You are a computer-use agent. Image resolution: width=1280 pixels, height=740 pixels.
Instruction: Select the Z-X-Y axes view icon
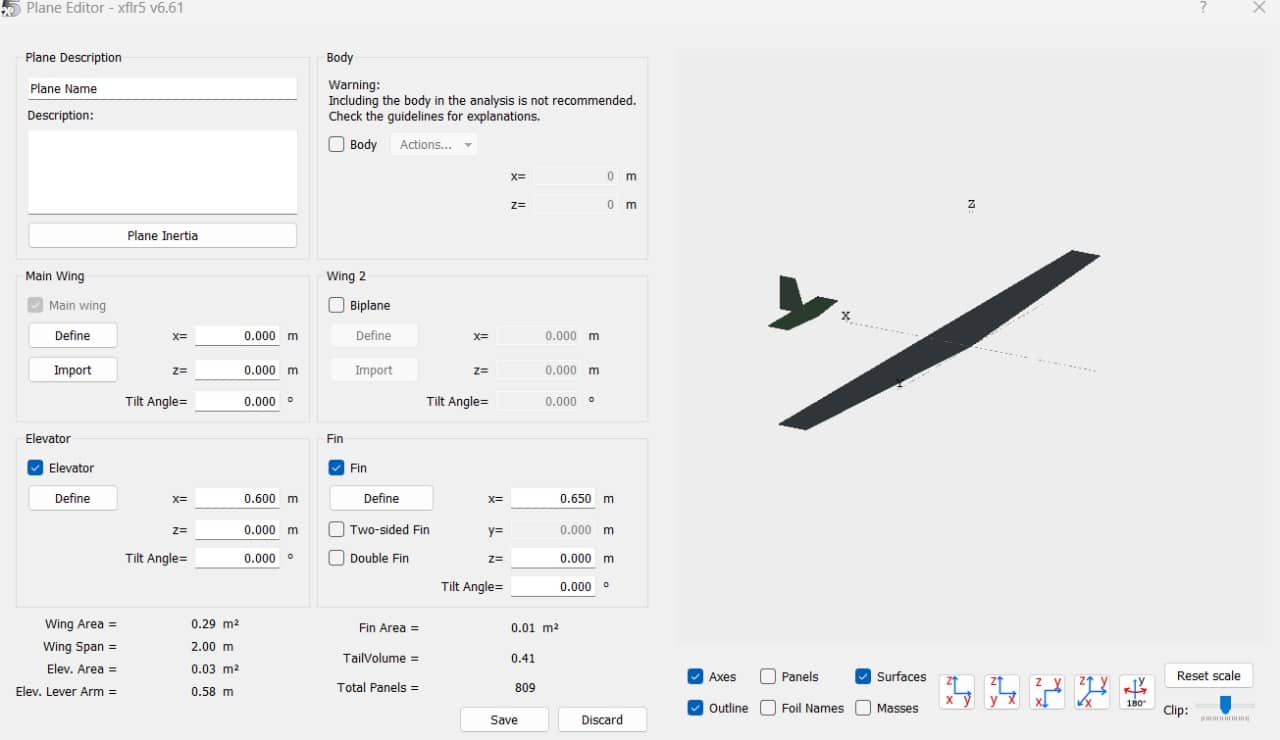(x=957, y=692)
